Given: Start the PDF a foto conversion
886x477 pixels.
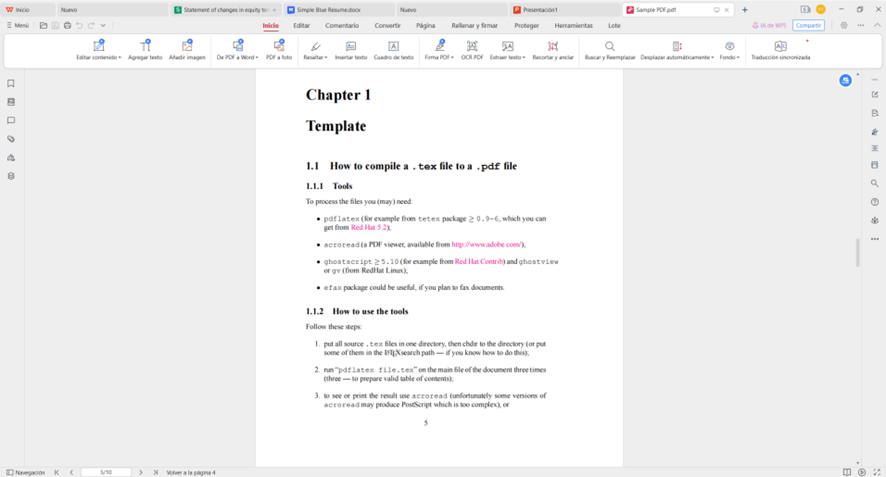Looking at the screenshot, I should tap(279, 50).
